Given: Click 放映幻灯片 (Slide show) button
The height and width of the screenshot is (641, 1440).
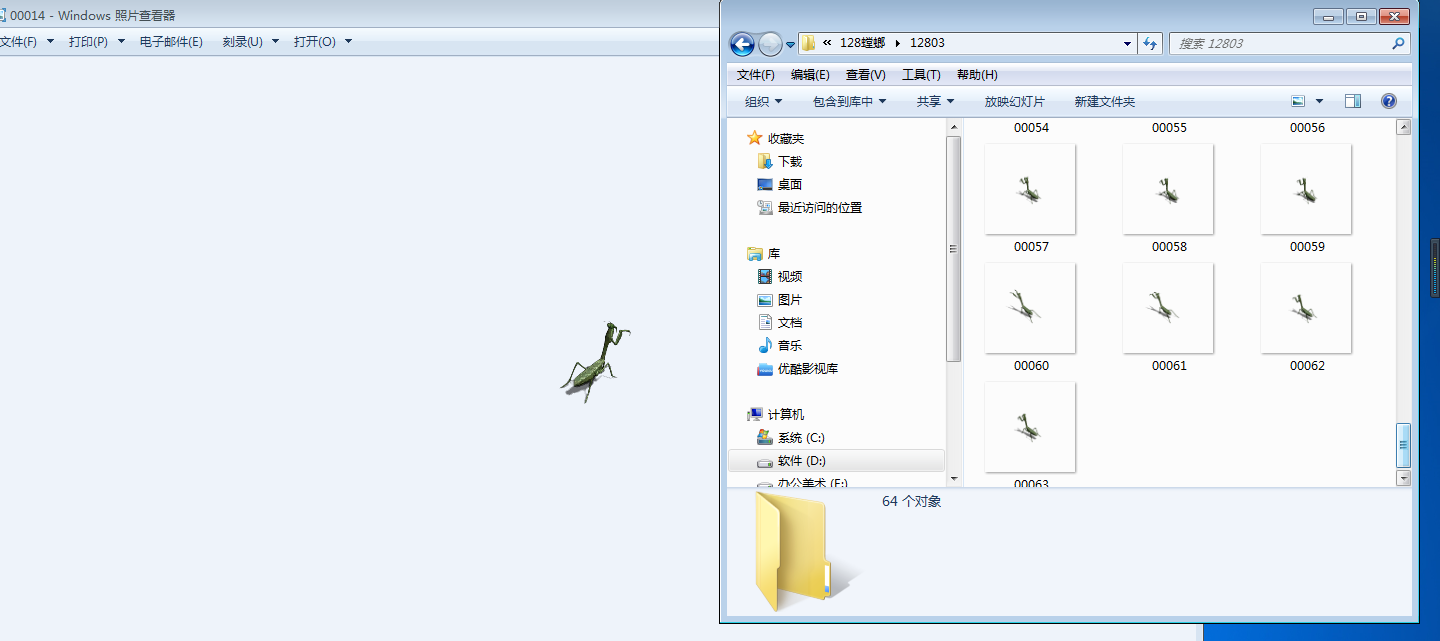Looking at the screenshot, I should [x=1015, y=101].
